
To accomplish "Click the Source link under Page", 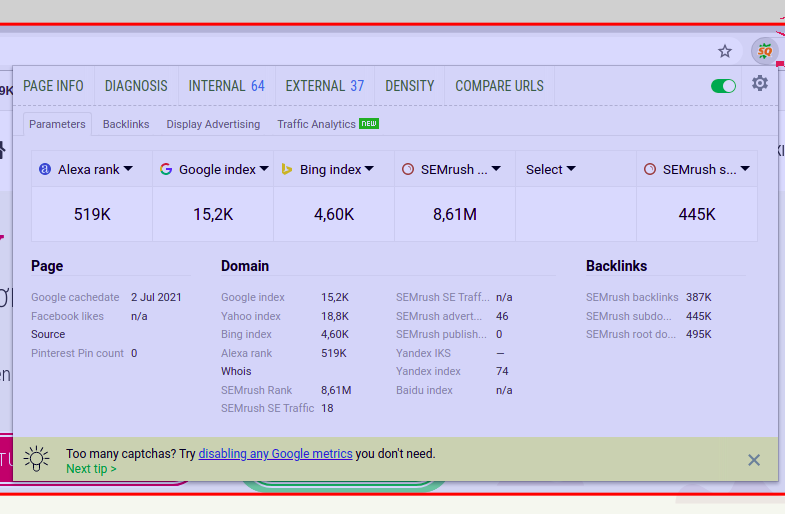I will coord(48,334).
